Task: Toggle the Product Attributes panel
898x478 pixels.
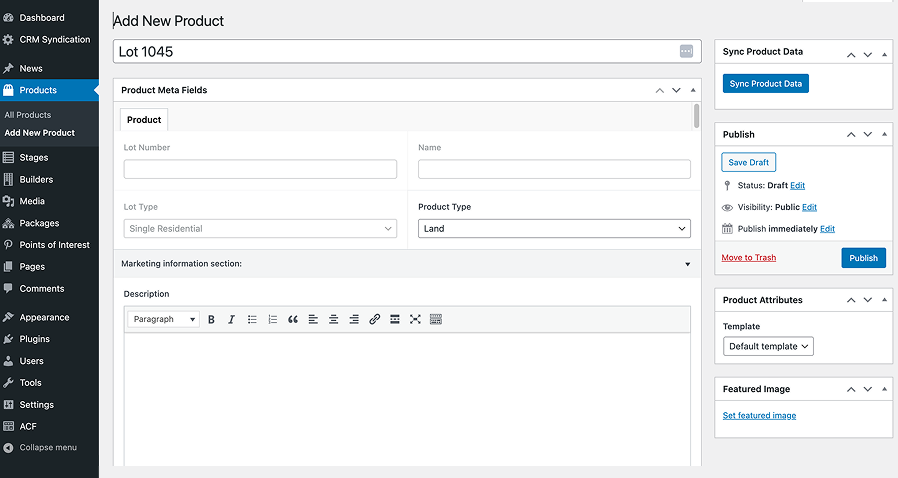Action: (x=884, y=300)
